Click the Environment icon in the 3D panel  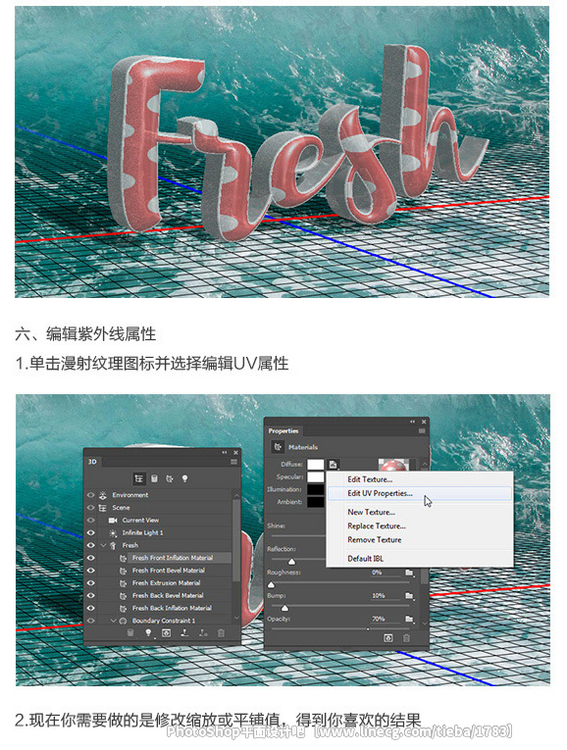(102, 495)
